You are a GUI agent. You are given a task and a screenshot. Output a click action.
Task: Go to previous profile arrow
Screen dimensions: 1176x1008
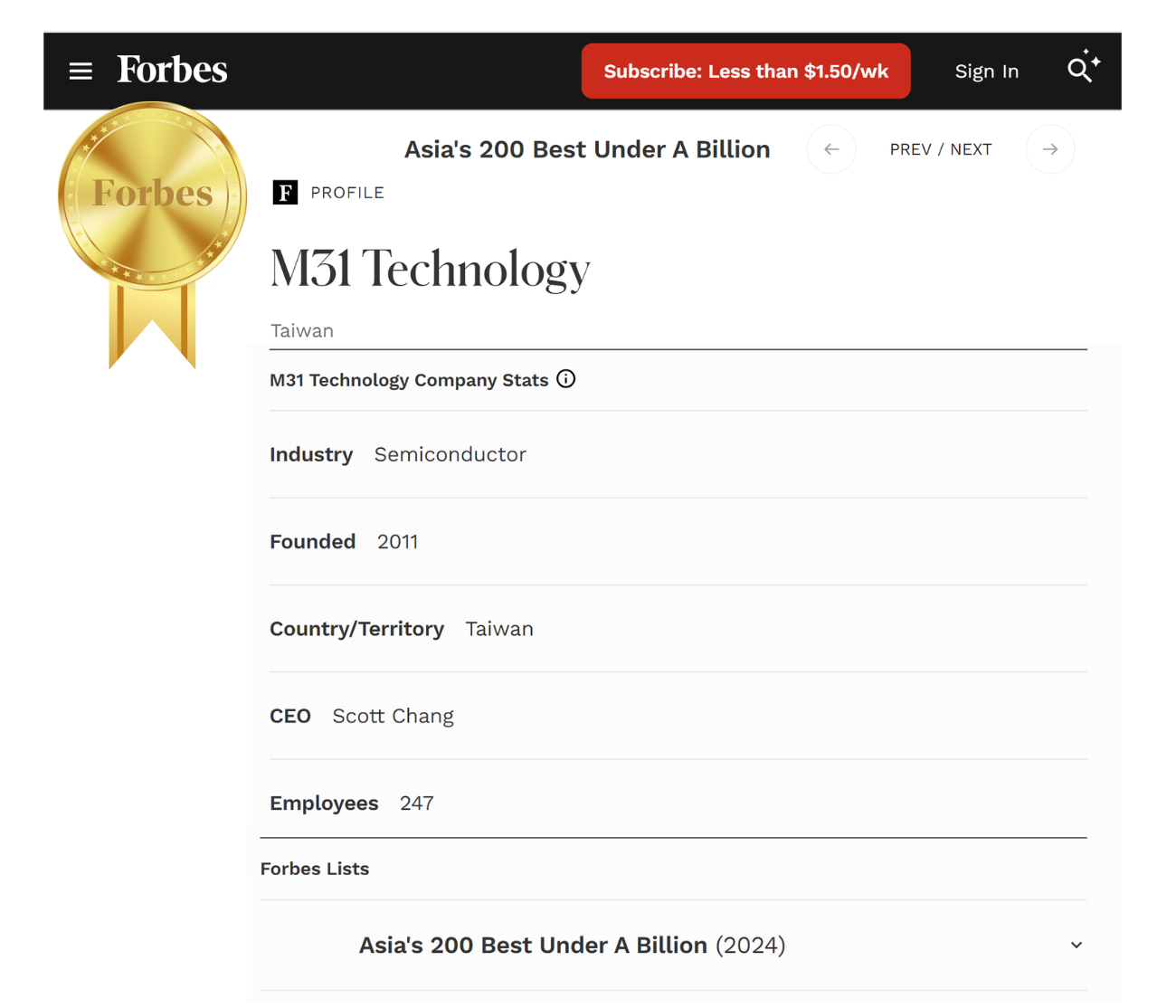[831, 149]
